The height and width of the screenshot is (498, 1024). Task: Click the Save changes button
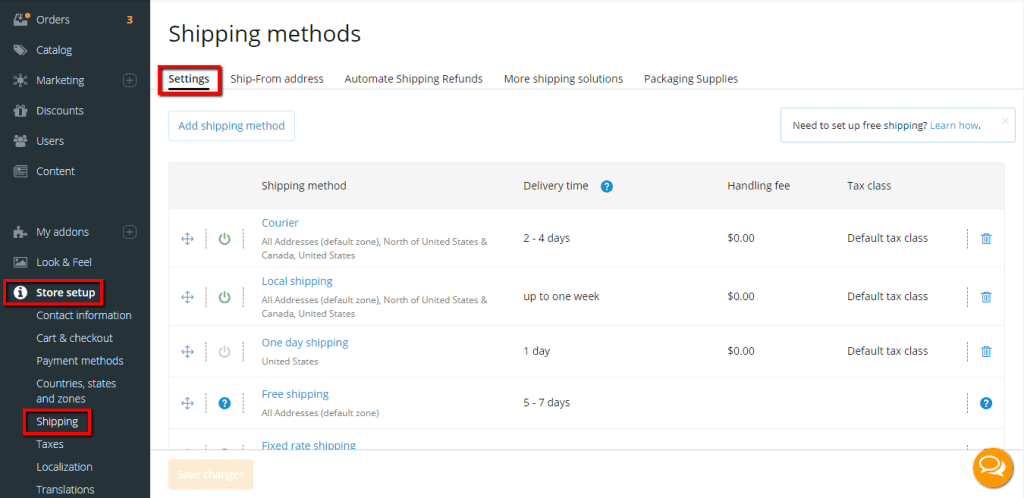click(210, 475)
